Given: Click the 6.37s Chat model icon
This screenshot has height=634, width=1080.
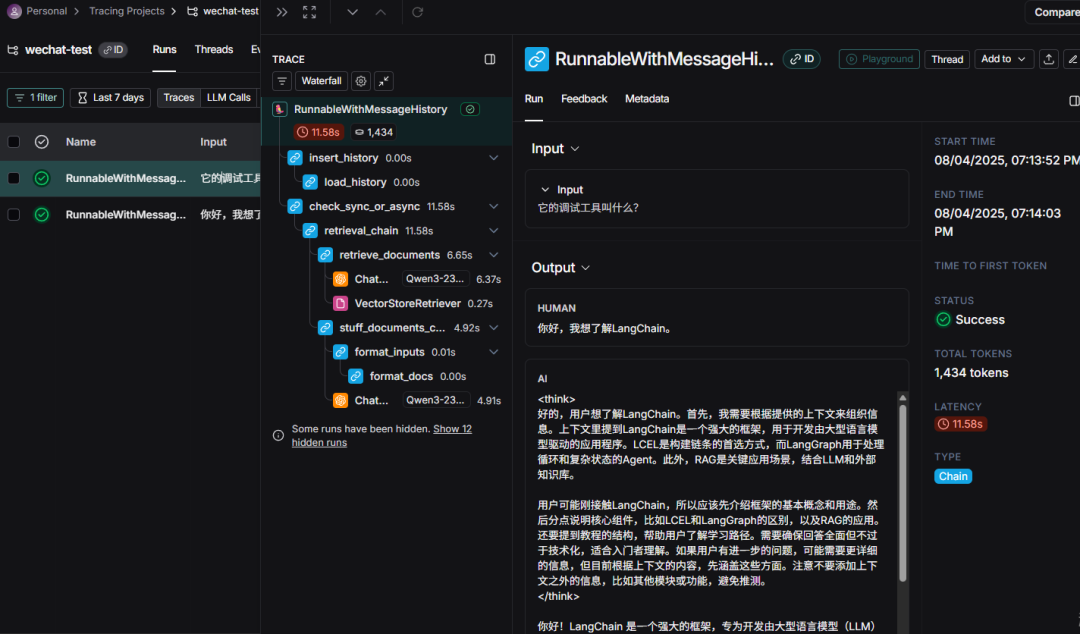Looking at the screenshot, I should click(340, 279).
